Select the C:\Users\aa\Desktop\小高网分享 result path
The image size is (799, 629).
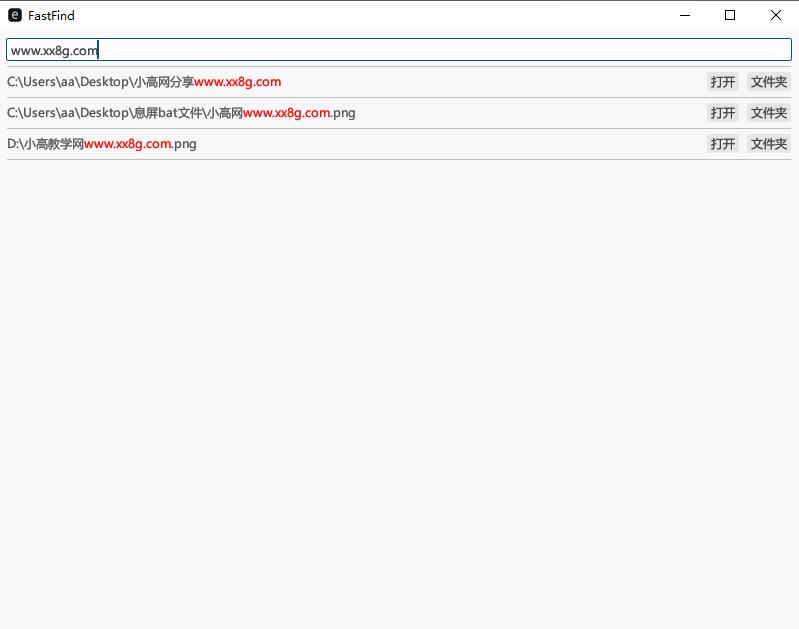click(x=144, y=82)
